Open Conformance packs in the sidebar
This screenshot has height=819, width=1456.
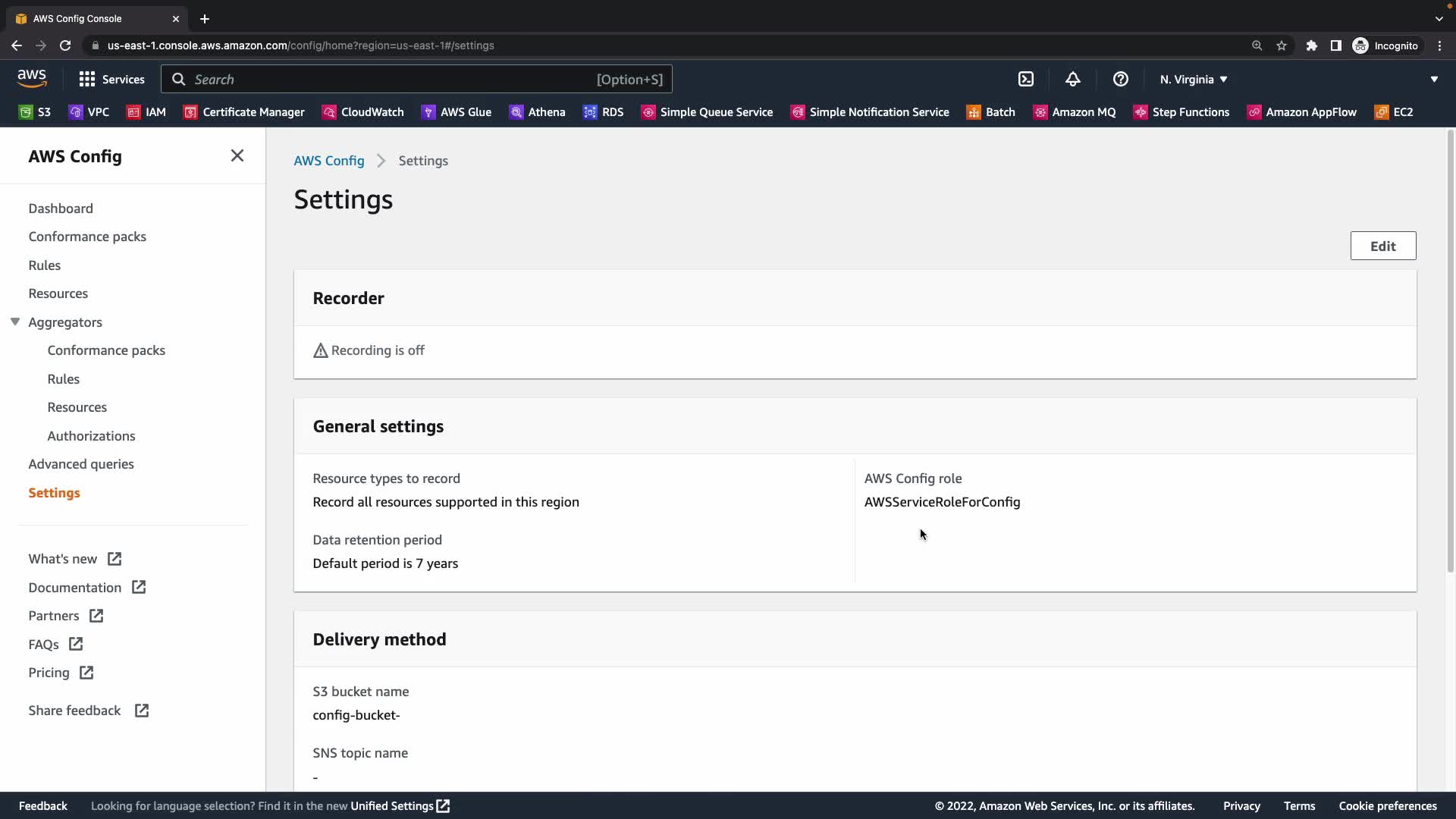87,237
